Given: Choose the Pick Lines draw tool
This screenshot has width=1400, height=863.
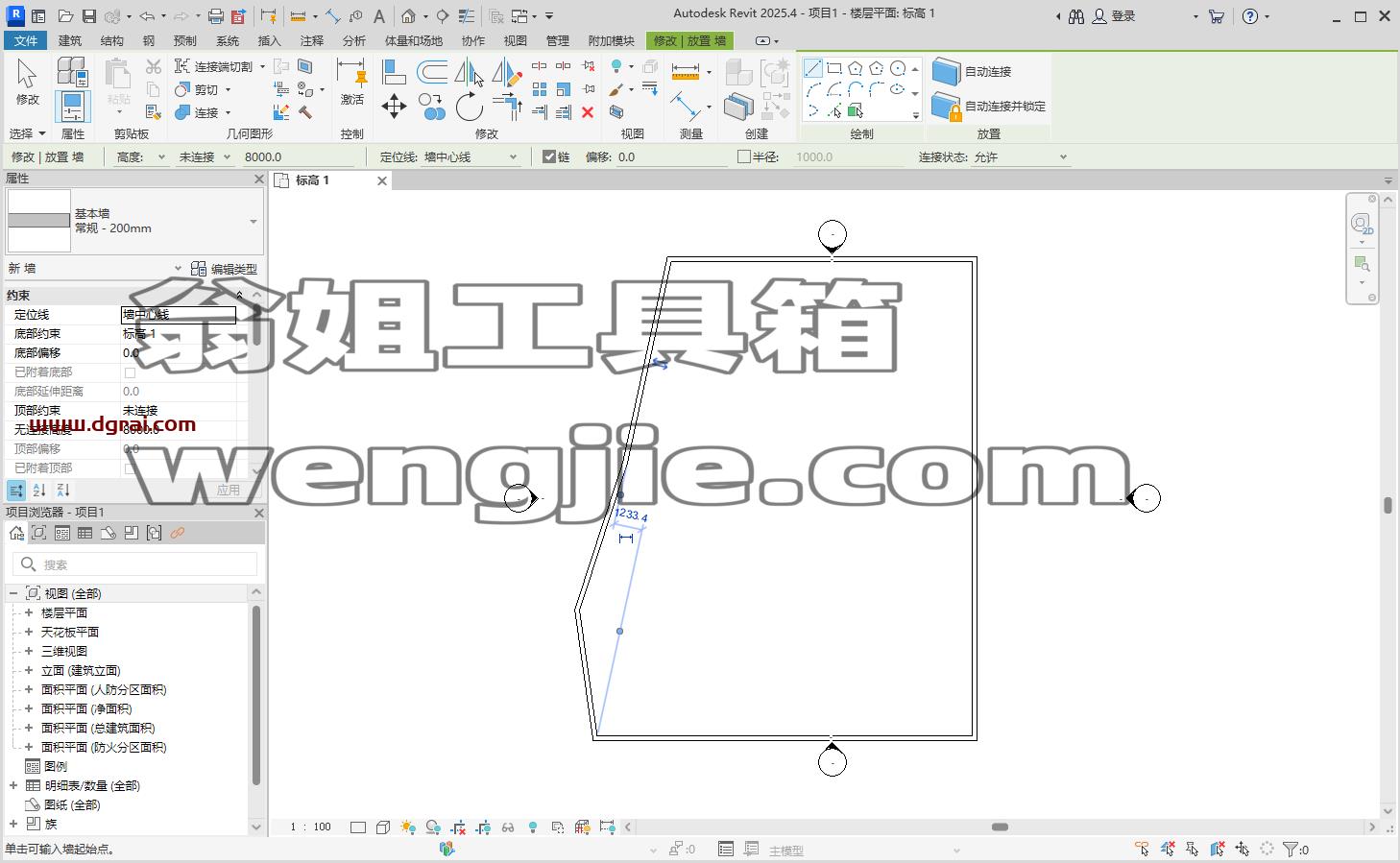Looking at the screenshot, I should pyautogui.click(x=833, y=111).
